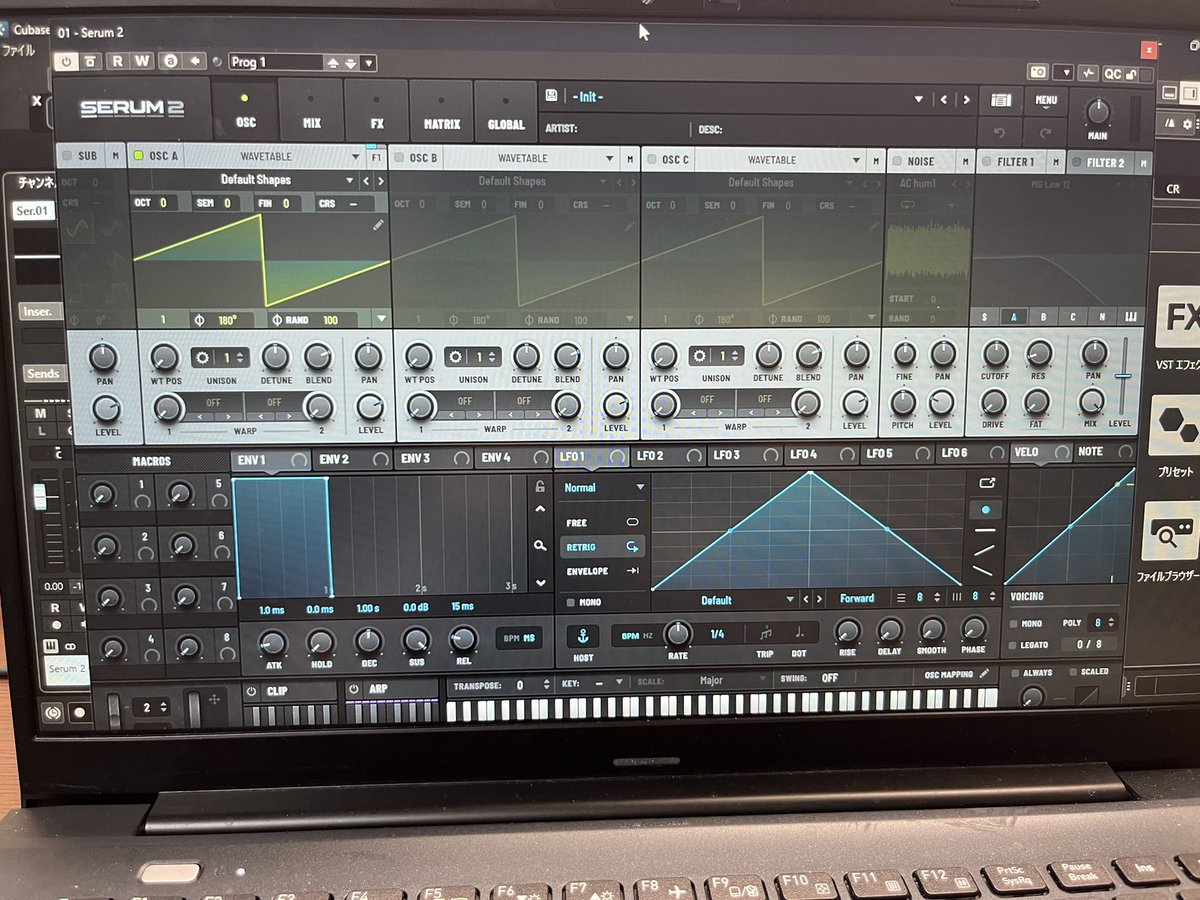The width and height of the screenshot is (1200, 900).
Task: Toggle the OSC A enable switch
Action: coord(138,157)
